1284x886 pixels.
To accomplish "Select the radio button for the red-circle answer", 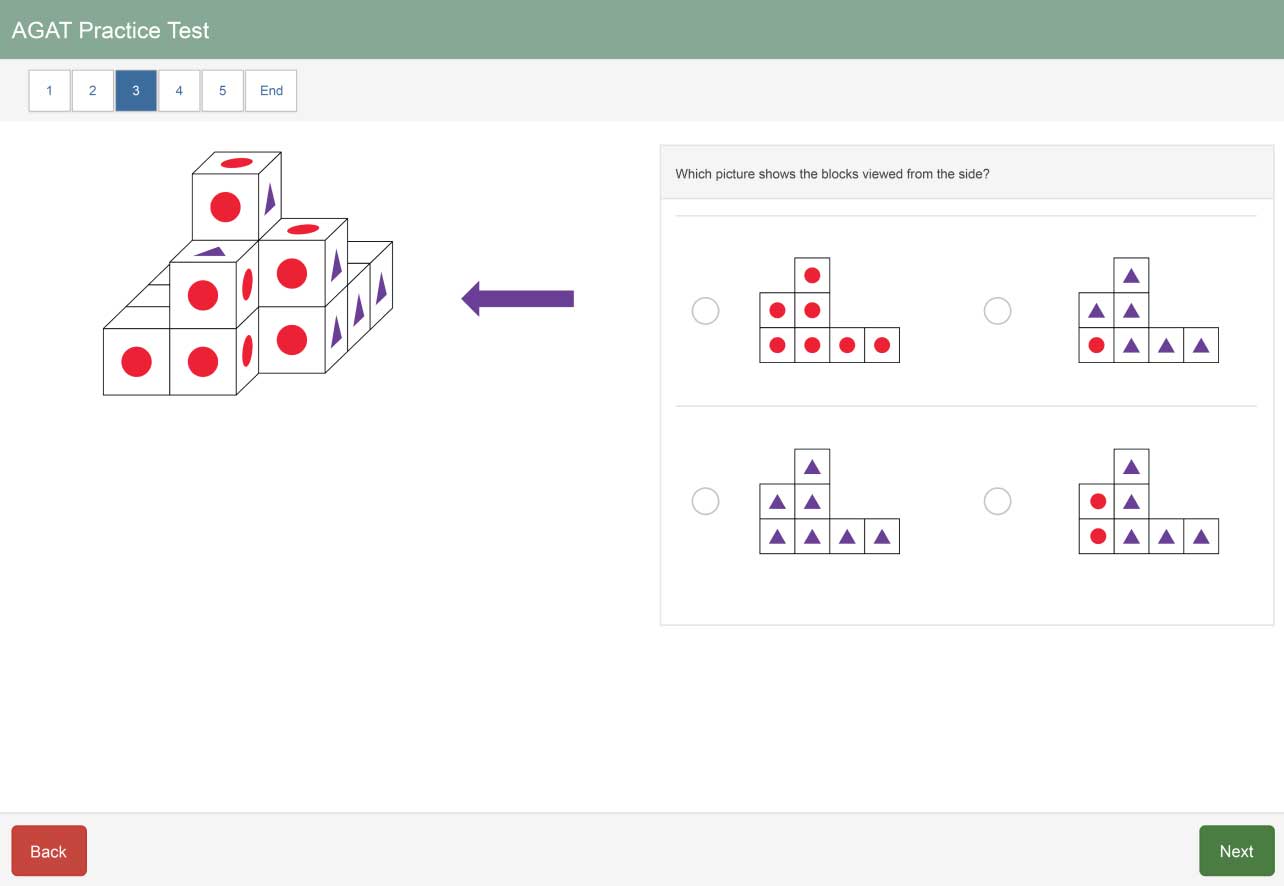I will click(x=706, y=311).
